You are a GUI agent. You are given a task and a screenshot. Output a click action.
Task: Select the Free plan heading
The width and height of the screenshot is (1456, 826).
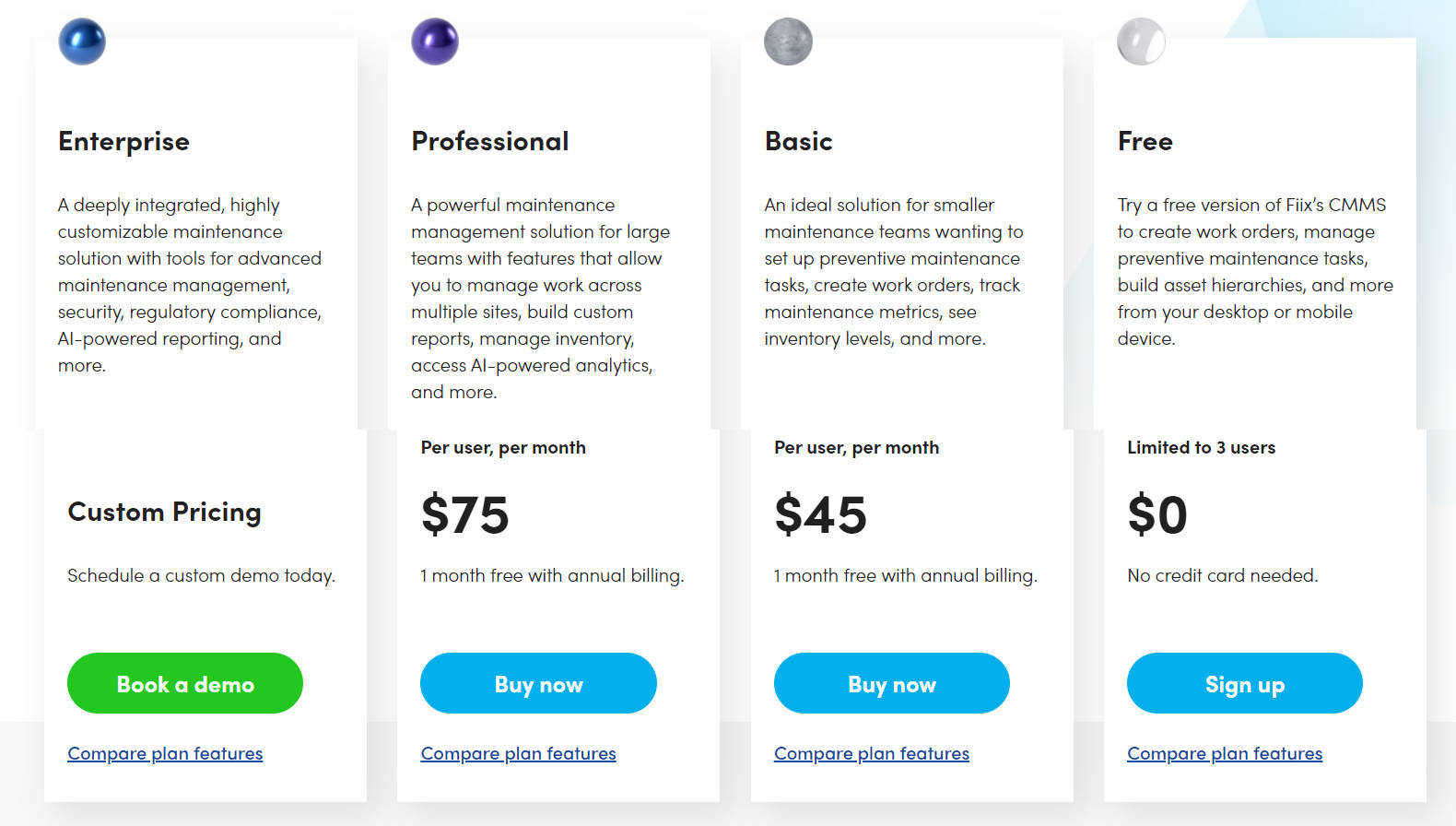[1145, 141]
